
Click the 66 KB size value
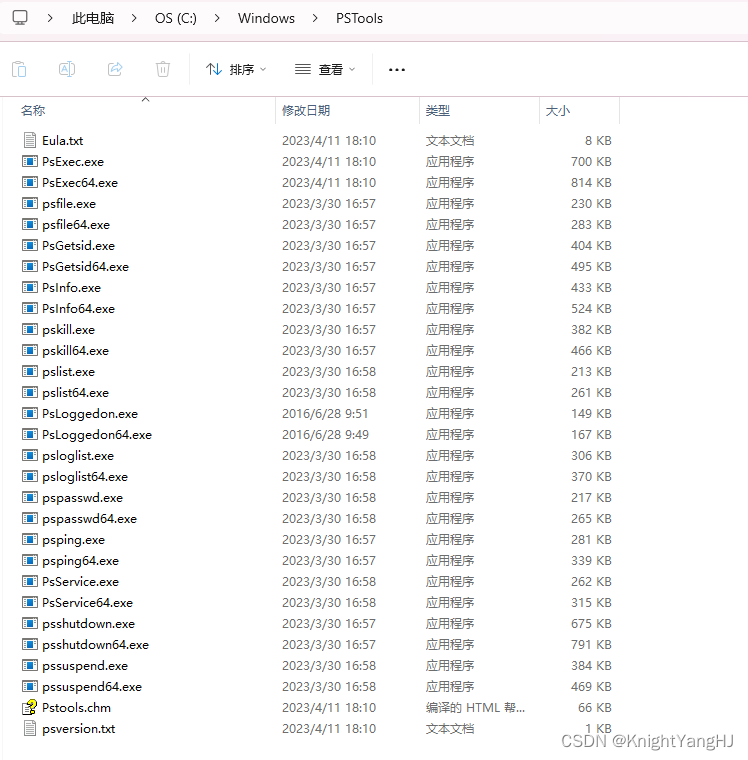tap(594, 708)
